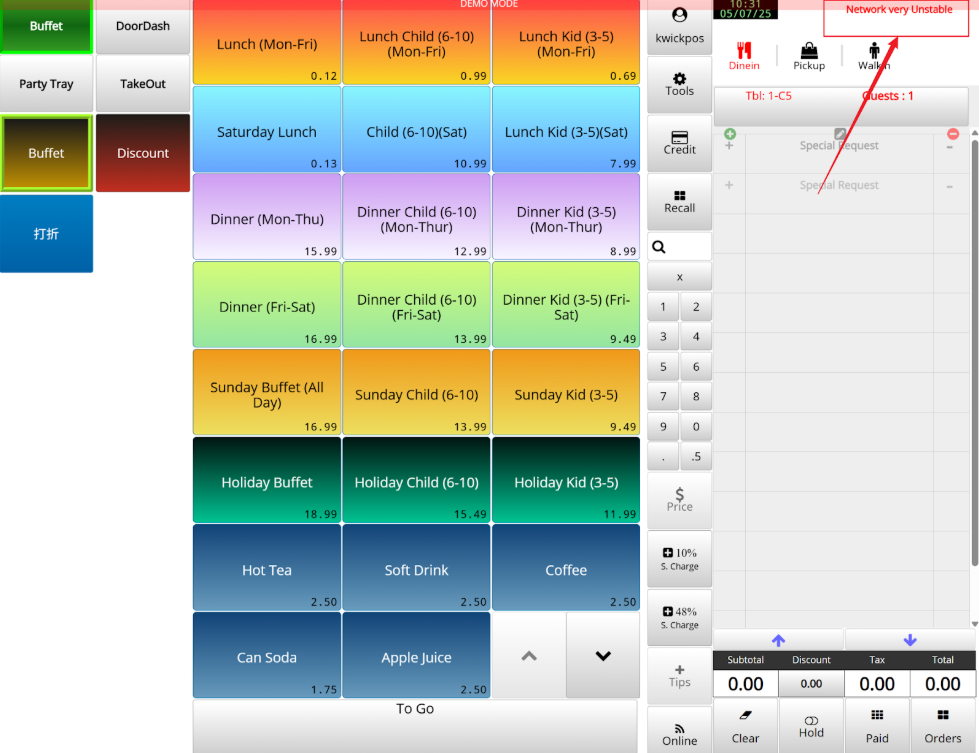Select the top green Buffet tab
This screenshot has width=979, height=753.
[46, 26]
